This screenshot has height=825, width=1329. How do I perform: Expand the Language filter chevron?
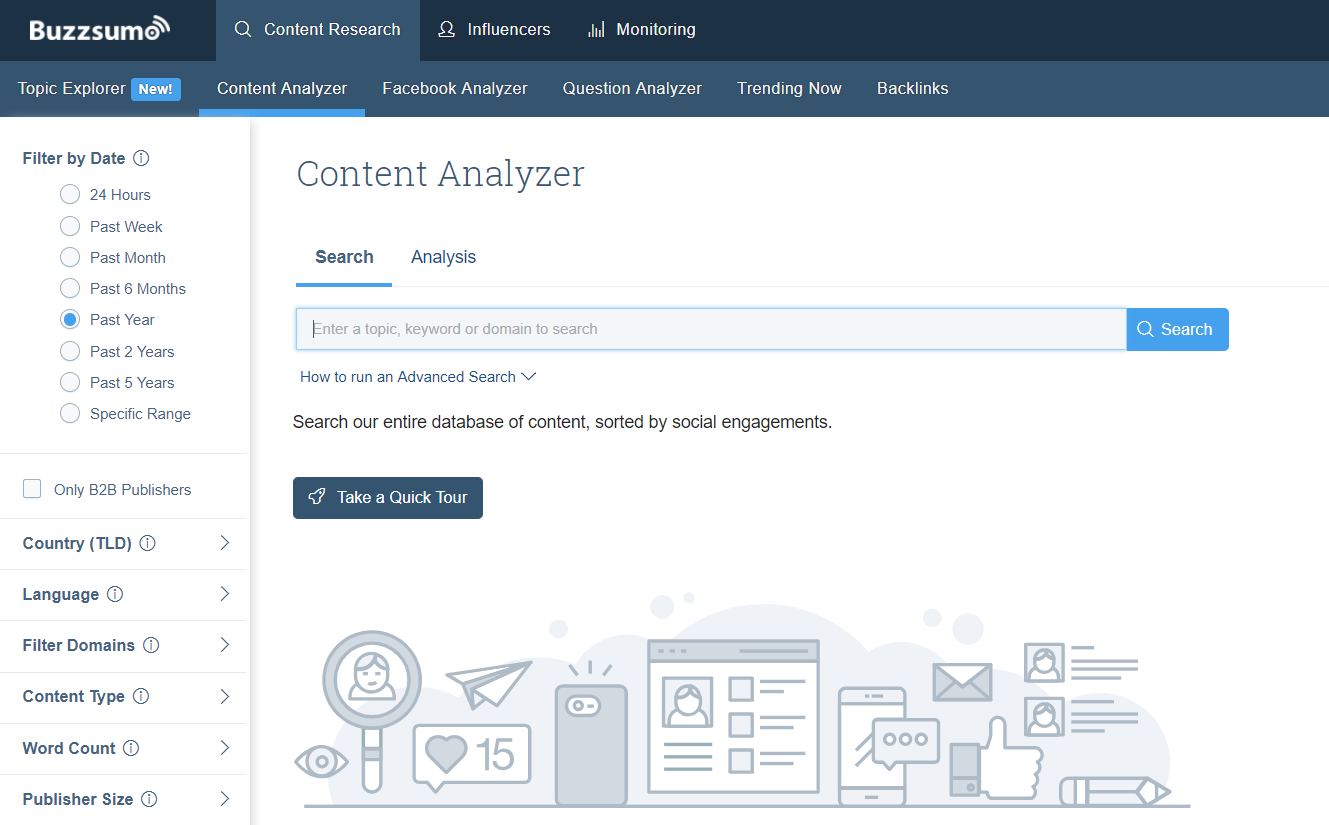(x=225, y=594)
